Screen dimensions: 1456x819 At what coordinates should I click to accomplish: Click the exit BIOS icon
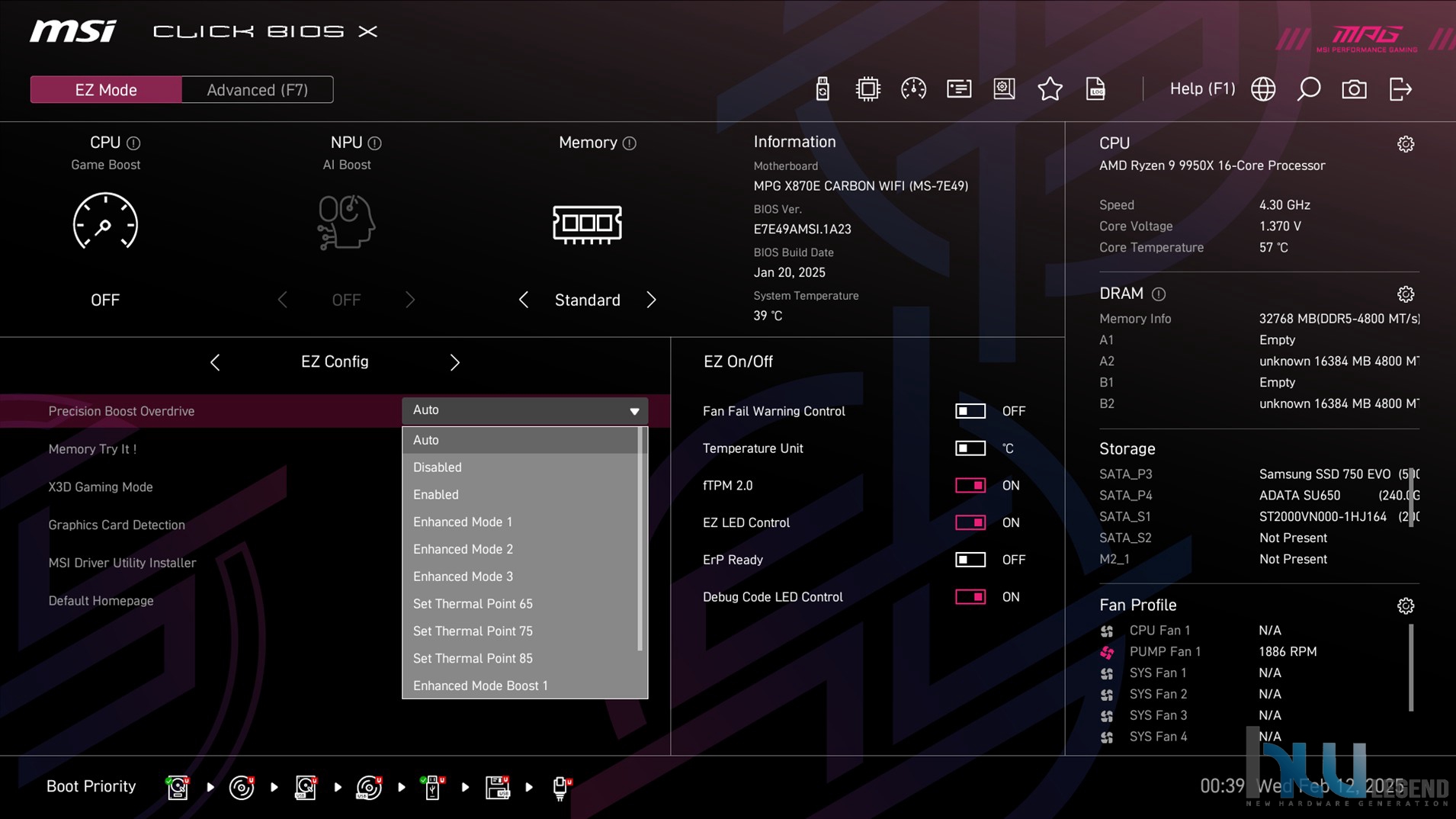point(1400,89)
